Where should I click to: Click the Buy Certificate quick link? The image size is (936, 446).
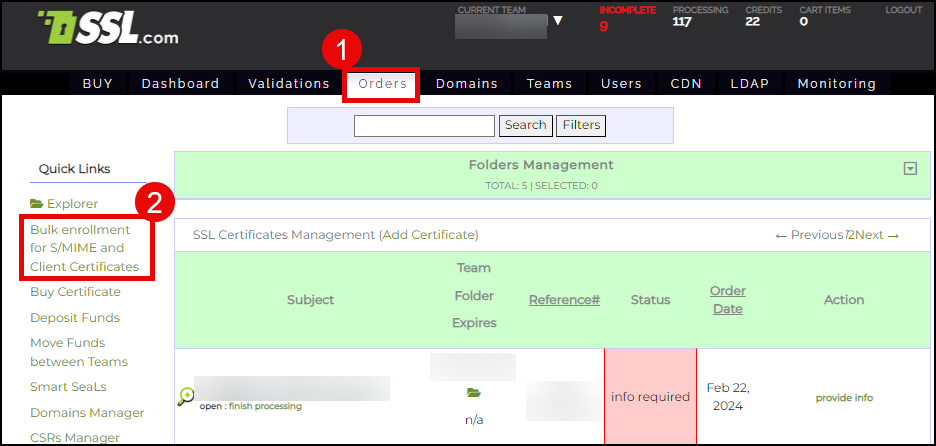(75, 292)
